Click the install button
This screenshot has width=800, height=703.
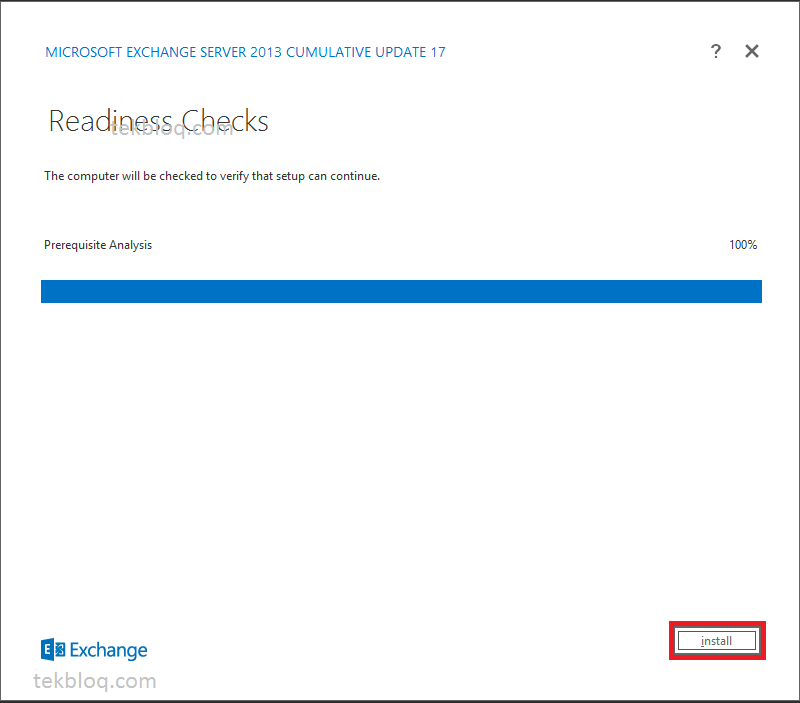tap(716, 640)
